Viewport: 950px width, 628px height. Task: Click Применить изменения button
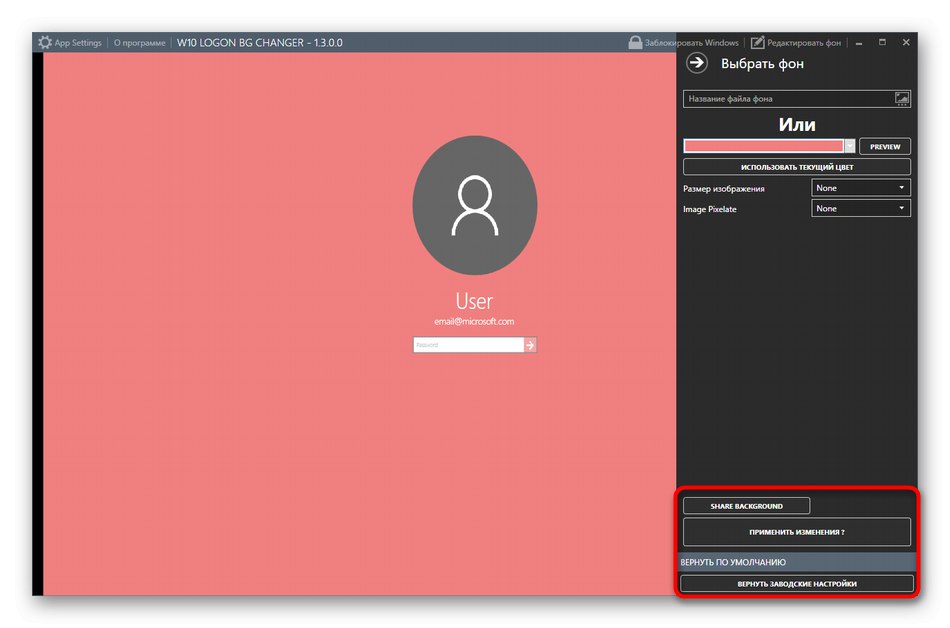[797, 532]
